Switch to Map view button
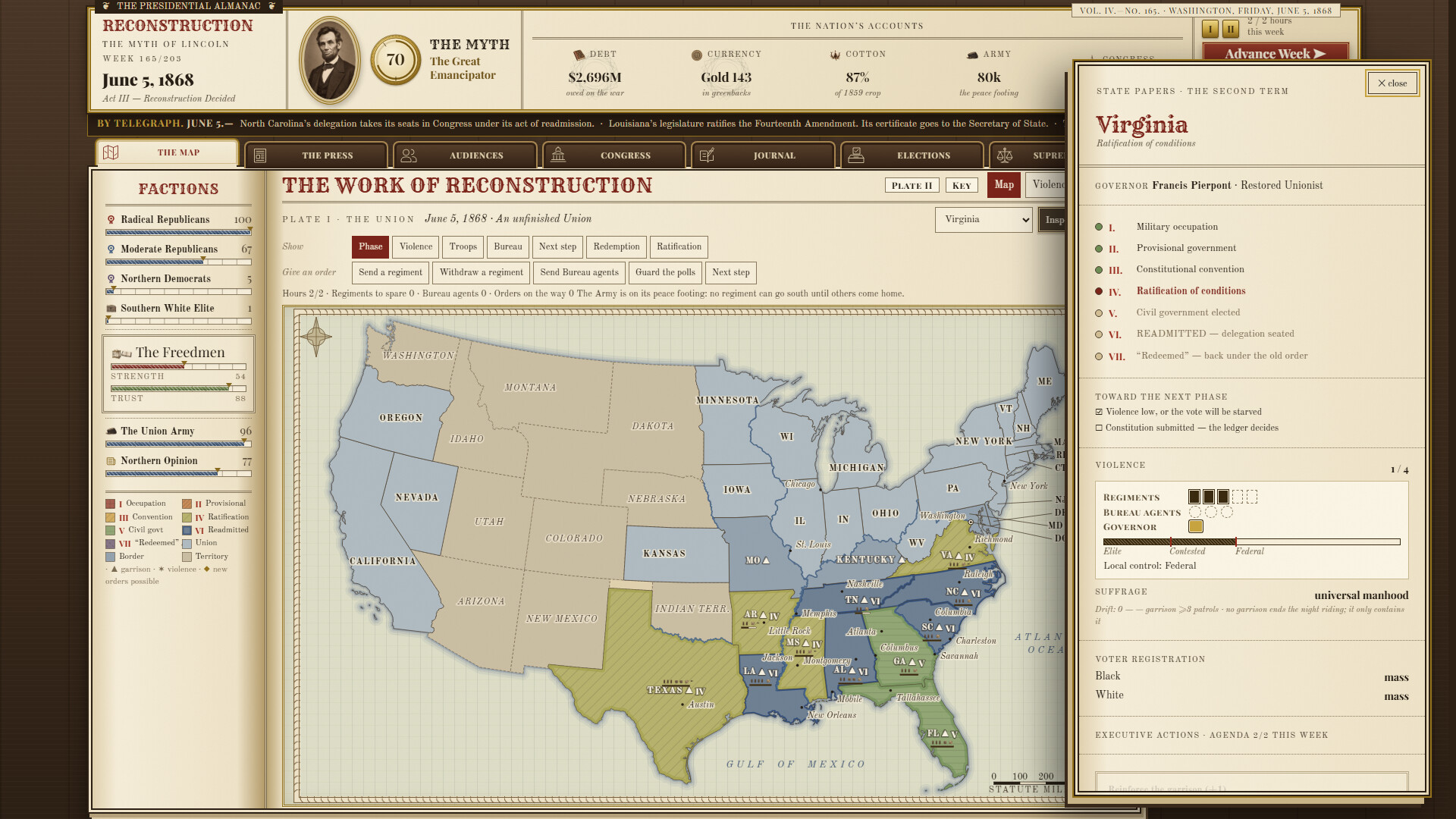Image resolution: width=1456 pixels, height=819 pixels. tap(1004, 185)
